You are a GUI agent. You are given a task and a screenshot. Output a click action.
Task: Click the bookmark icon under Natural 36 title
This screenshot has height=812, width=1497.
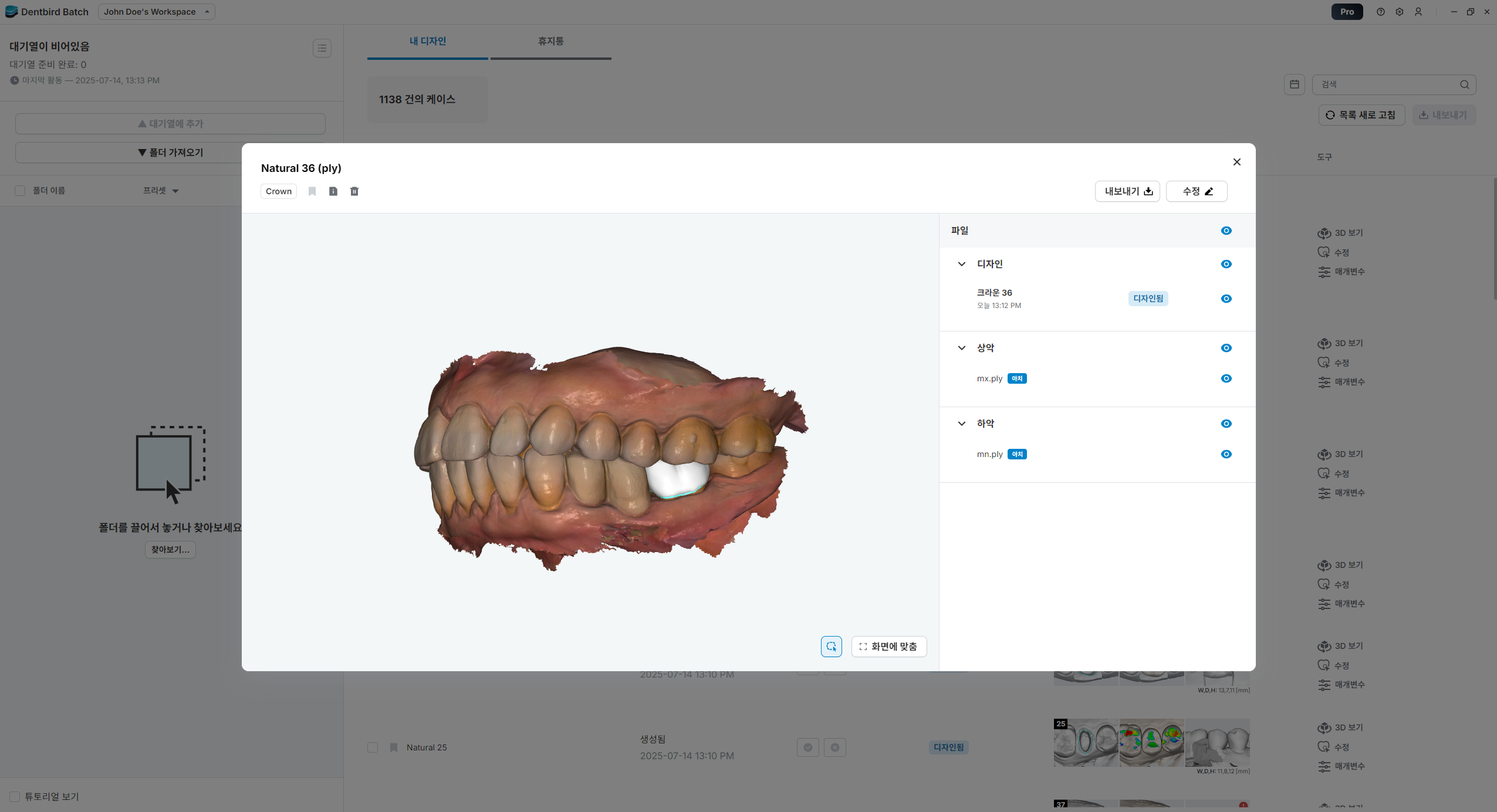tap(312, 191)
